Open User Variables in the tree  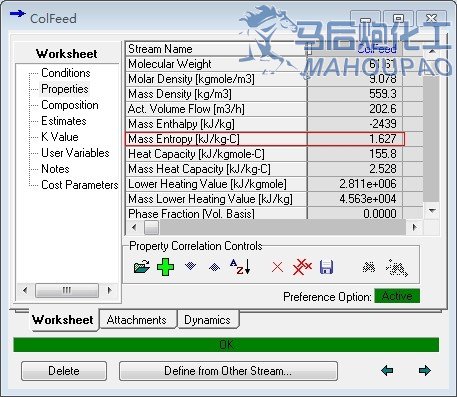75,153
